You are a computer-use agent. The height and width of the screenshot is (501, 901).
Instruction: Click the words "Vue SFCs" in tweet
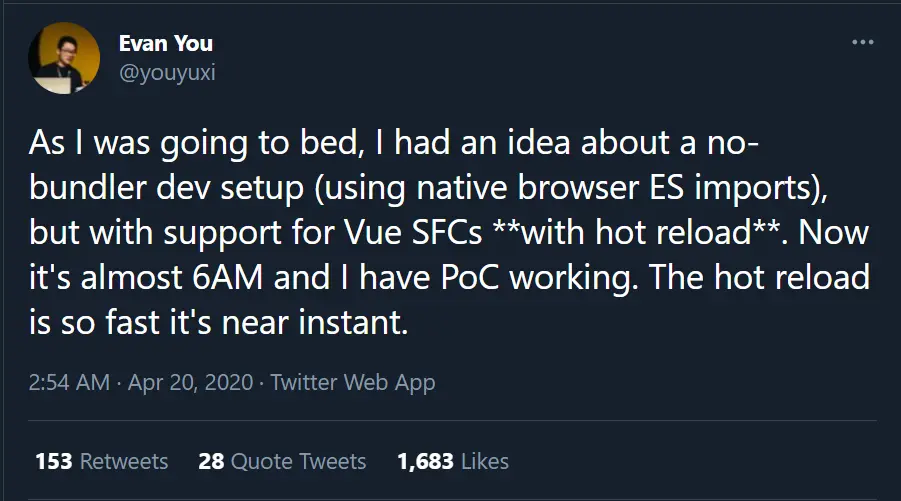point(413,232)
